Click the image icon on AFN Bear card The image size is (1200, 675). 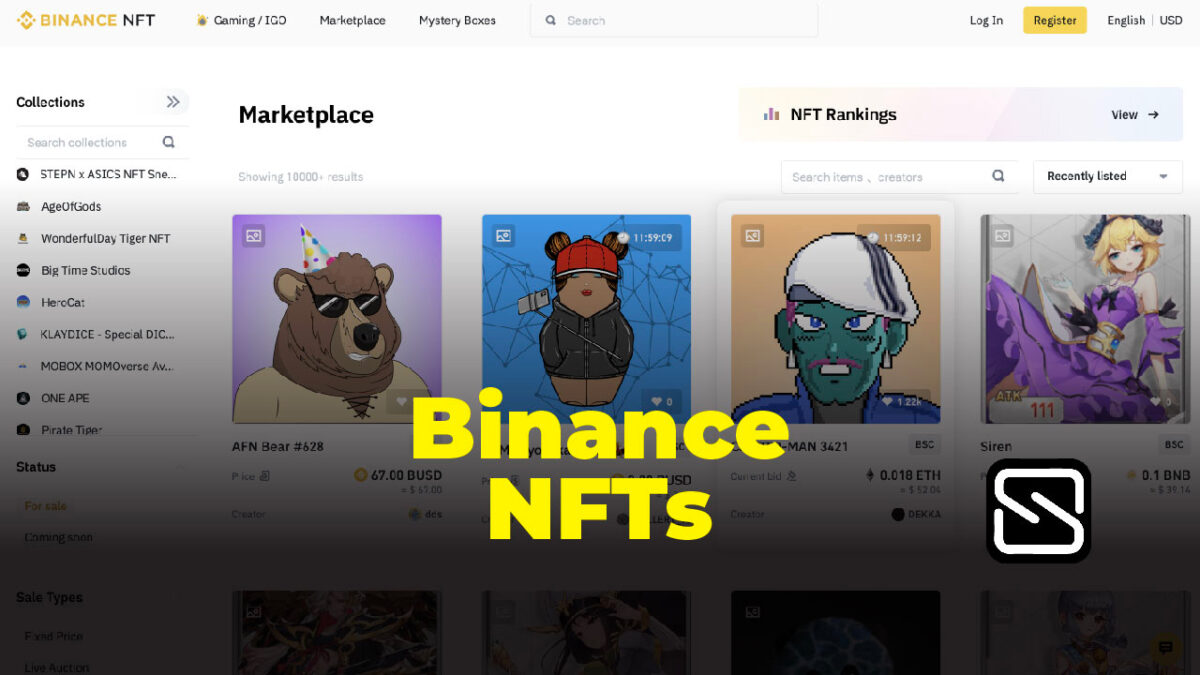coord(254,236)
